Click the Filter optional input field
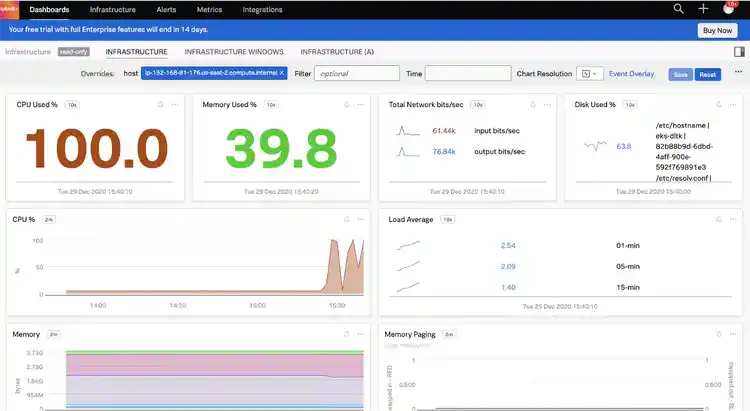The width and height of the screenshot is (750, 411). point(357,73)
